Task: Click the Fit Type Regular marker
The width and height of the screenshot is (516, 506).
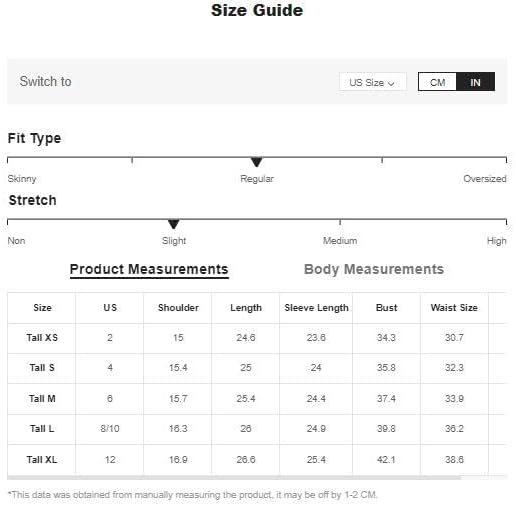Action: tap(256, 162)
